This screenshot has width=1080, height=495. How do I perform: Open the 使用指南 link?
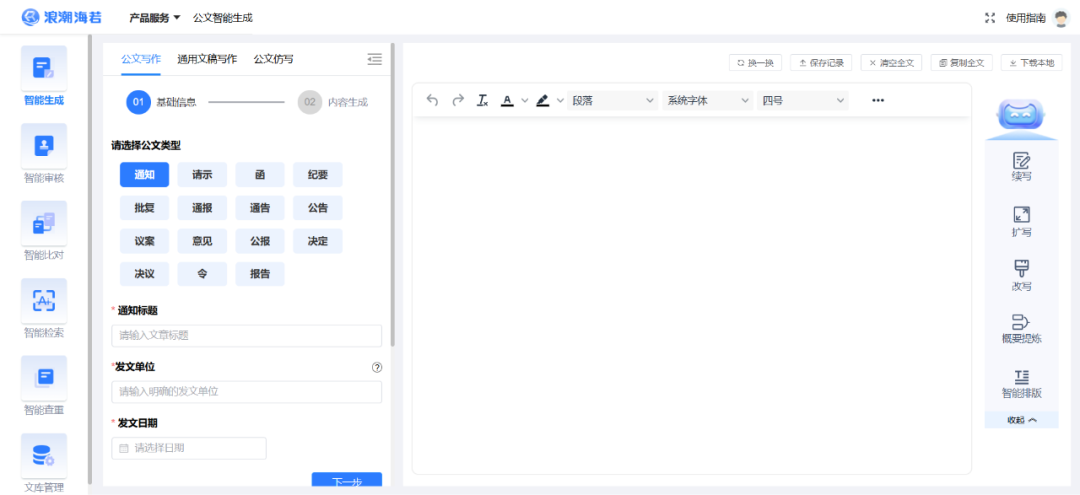[x=1026, y=18]
